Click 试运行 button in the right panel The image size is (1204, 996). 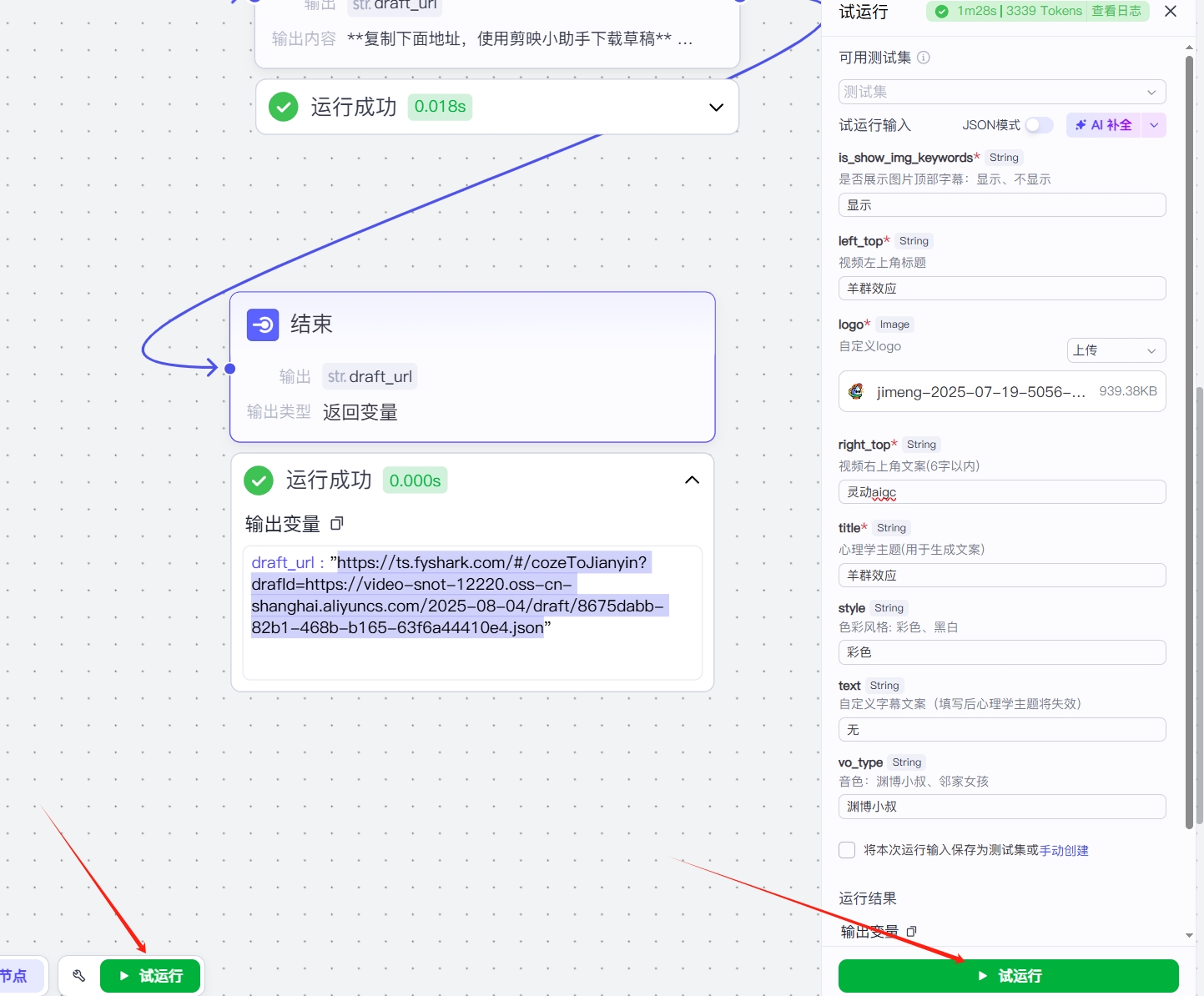1008,976
